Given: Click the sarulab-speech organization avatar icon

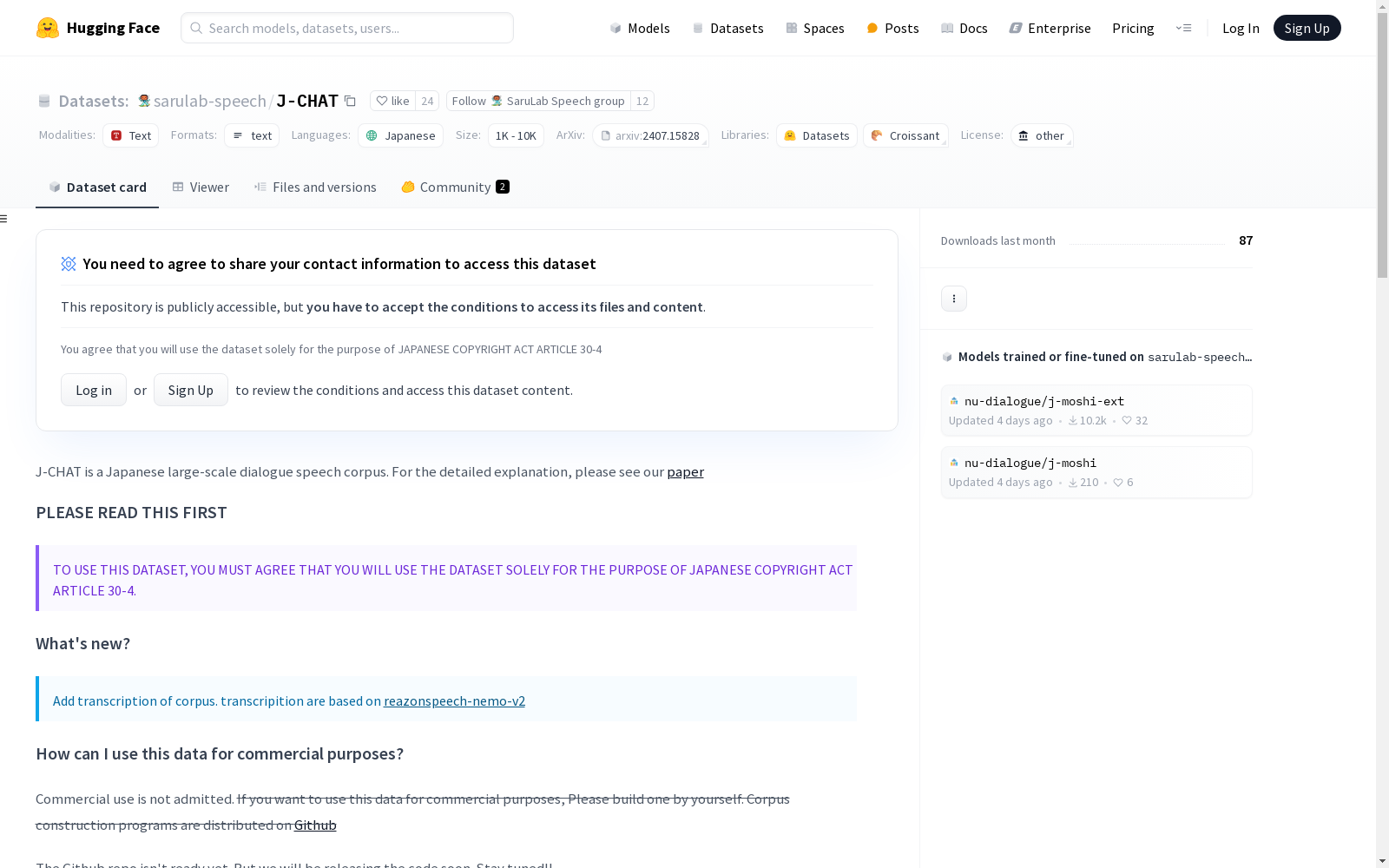Looking at the screenshot, I should click(144, 101).
